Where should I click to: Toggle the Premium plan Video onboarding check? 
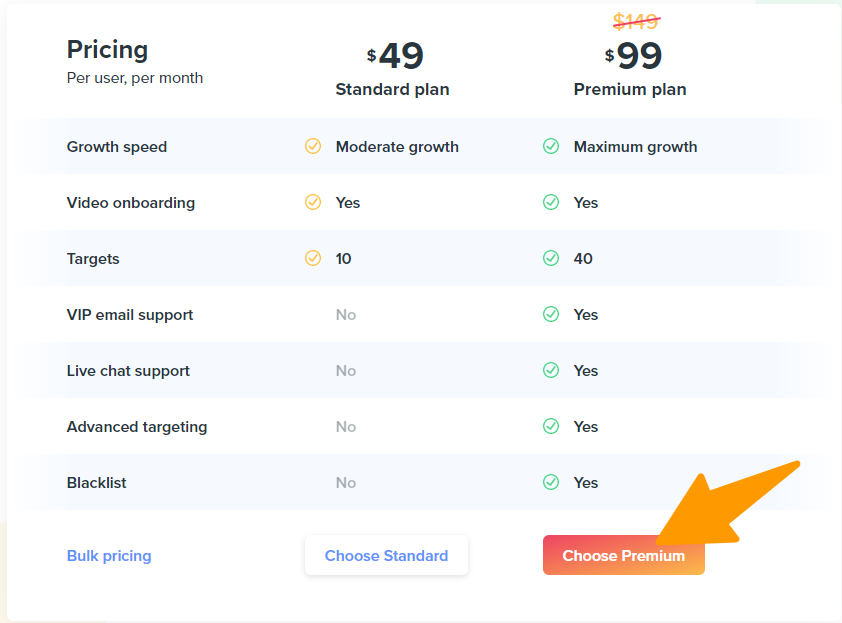551,202
